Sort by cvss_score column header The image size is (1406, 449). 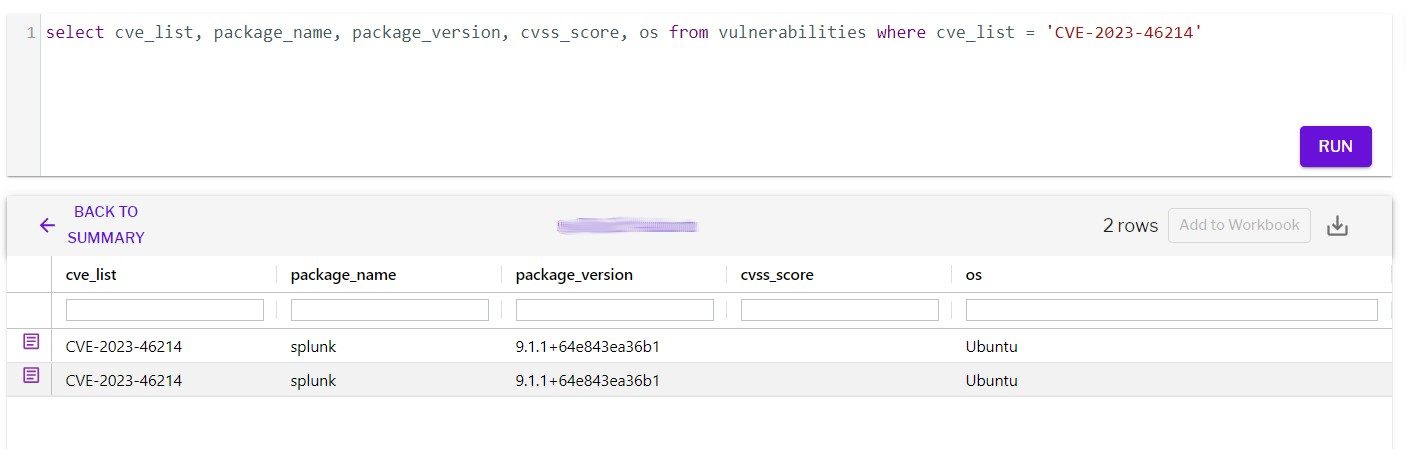pyautogui.click(x=777, y=274)
